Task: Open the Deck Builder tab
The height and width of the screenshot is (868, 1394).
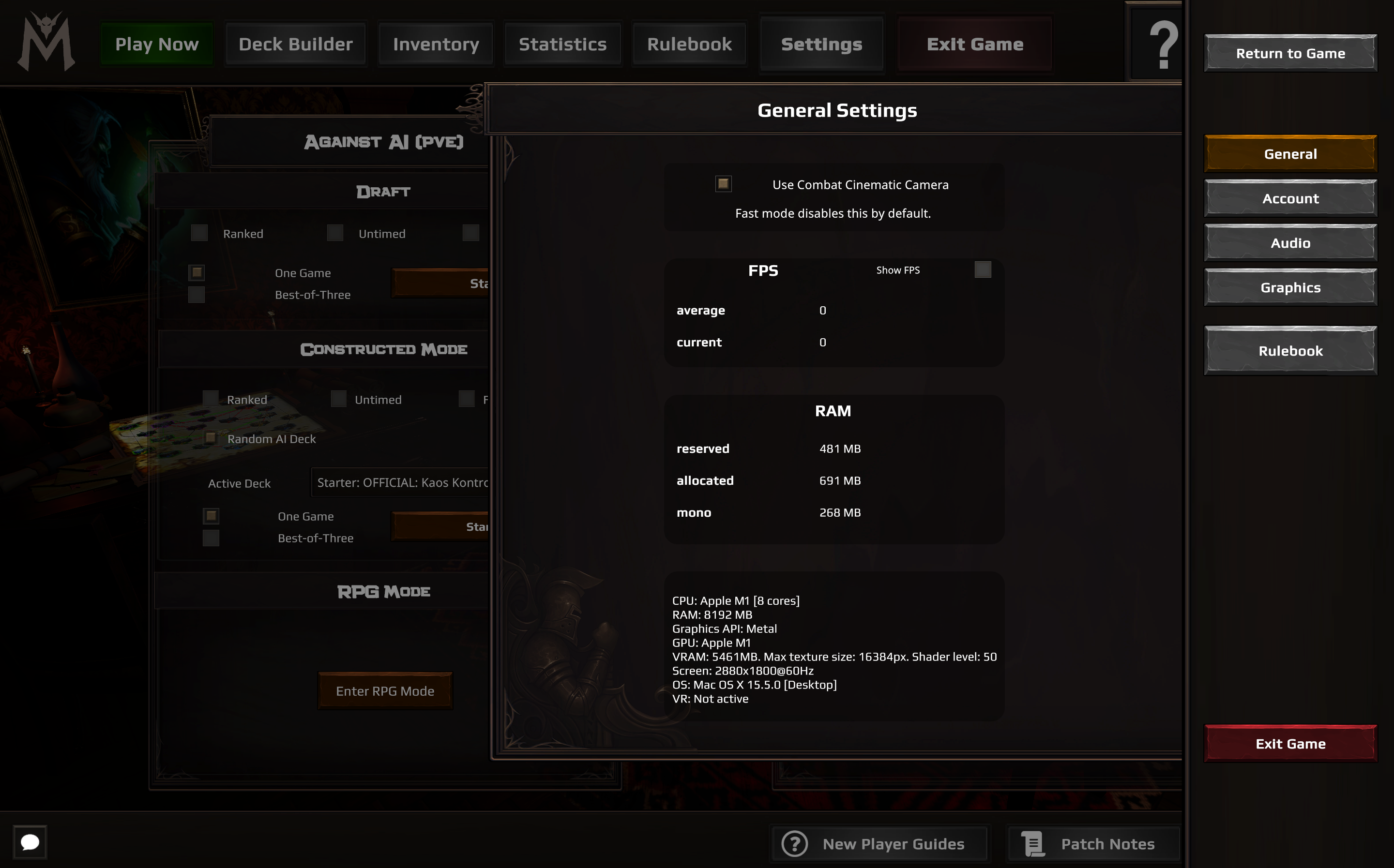Action: point(296,44)
